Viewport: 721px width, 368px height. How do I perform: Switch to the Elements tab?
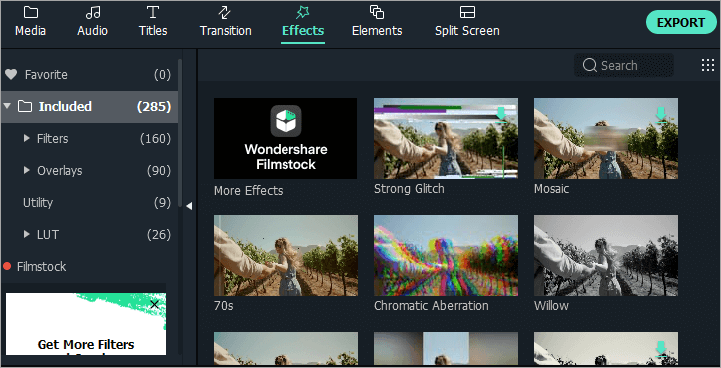coord(377,22)
